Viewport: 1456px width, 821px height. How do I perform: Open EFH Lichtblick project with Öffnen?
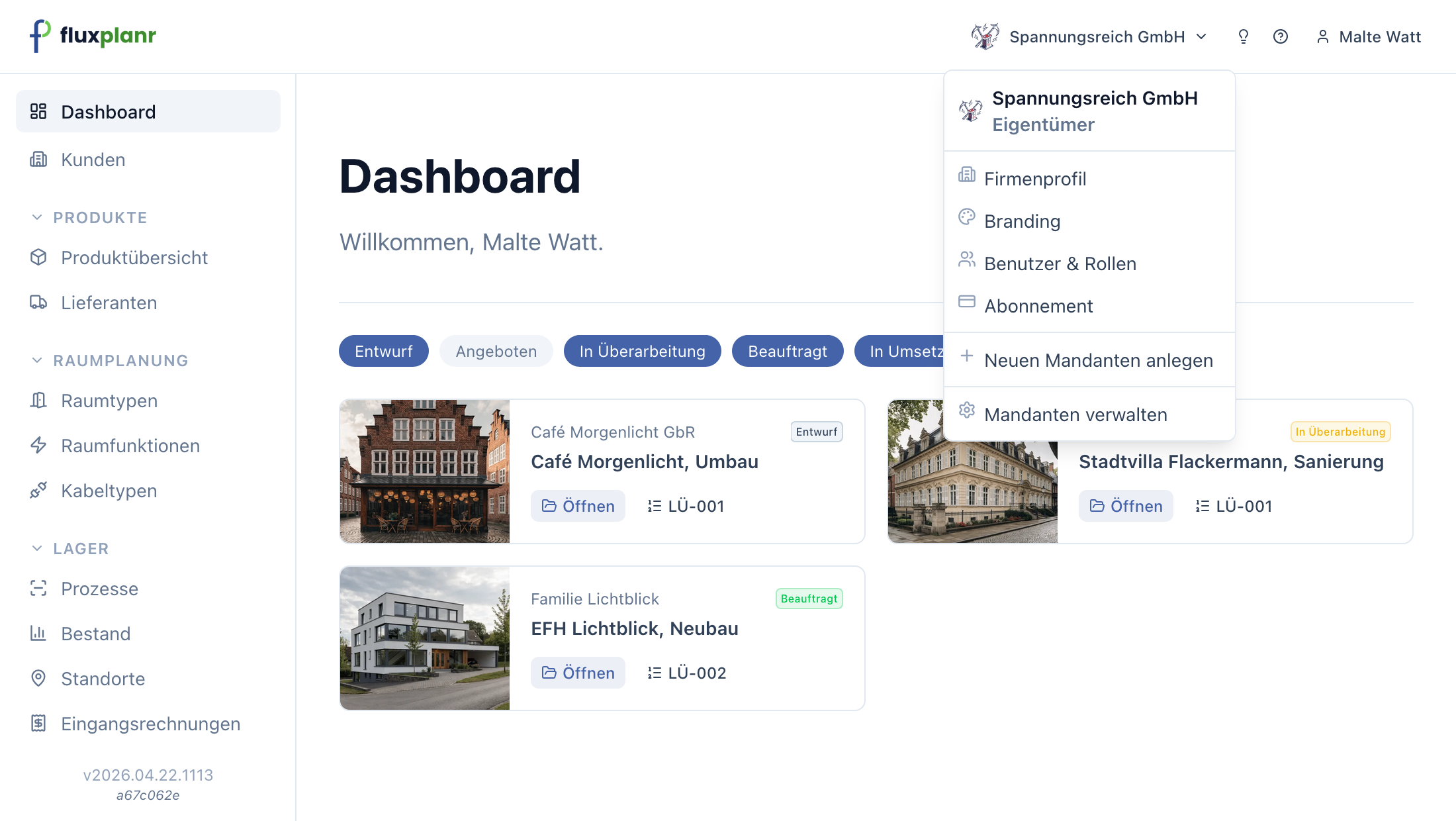(x=578, y=673)
